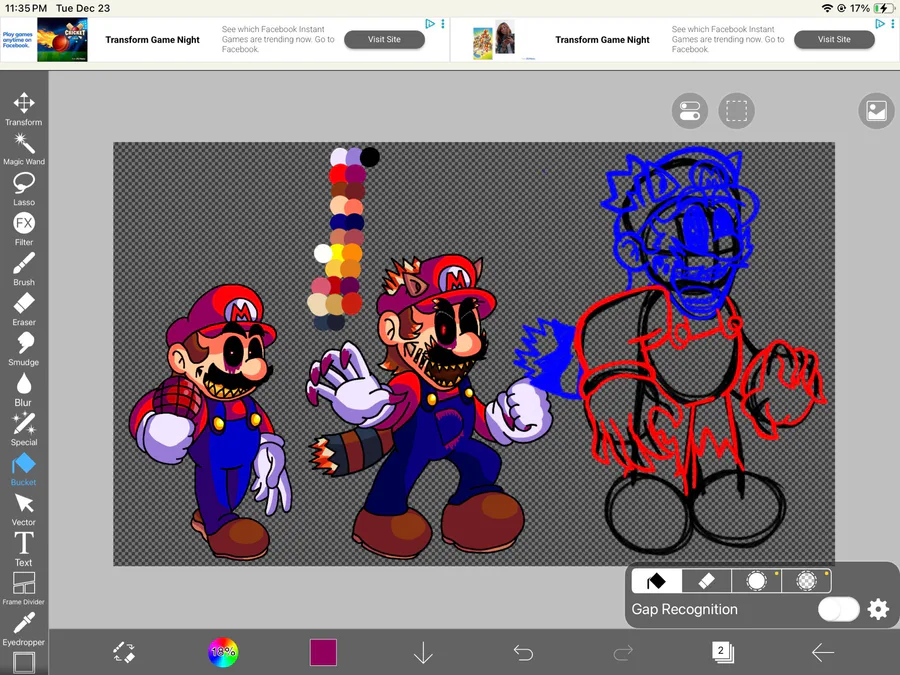This screenshot has width=900, height=675.
Task: Tap the current magenta color swatch
Action: click(x=323, y=653)
